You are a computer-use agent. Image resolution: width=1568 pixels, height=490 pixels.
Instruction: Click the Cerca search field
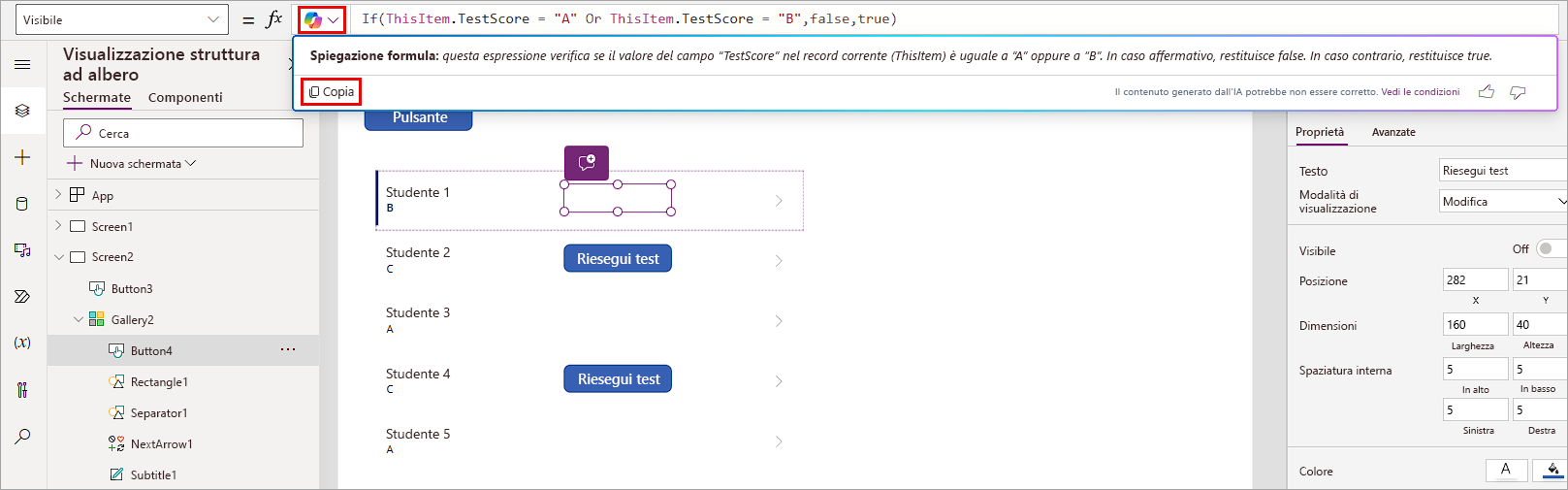point(183,133)
